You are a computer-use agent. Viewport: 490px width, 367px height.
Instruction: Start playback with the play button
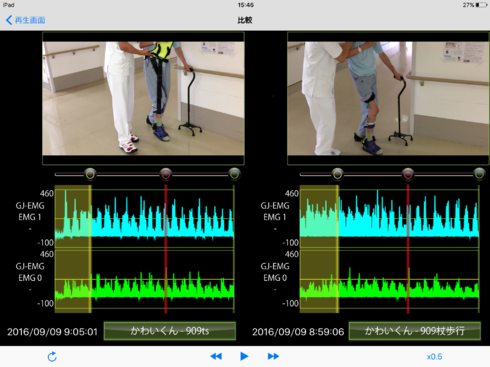[244, 356]
